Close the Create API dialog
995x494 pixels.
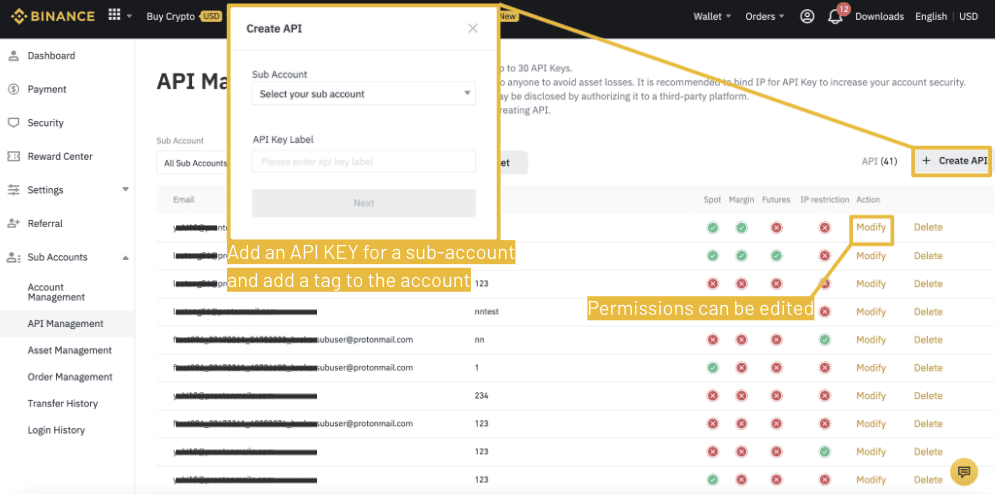473,29
